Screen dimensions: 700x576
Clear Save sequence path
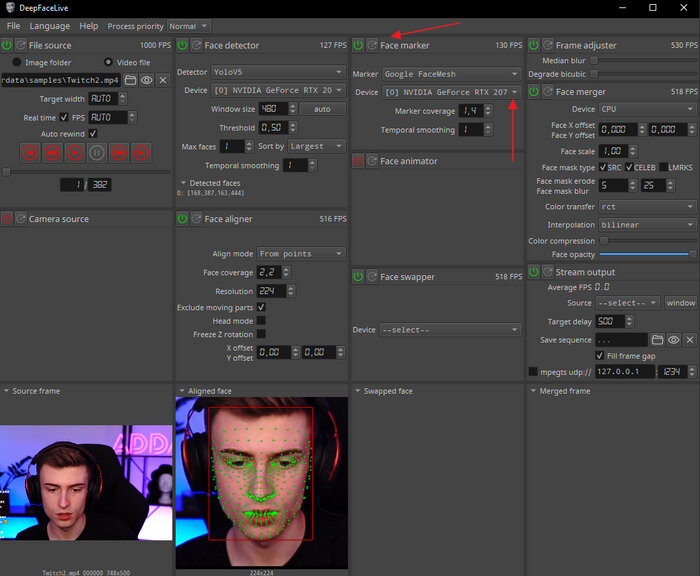pos(690,340)
